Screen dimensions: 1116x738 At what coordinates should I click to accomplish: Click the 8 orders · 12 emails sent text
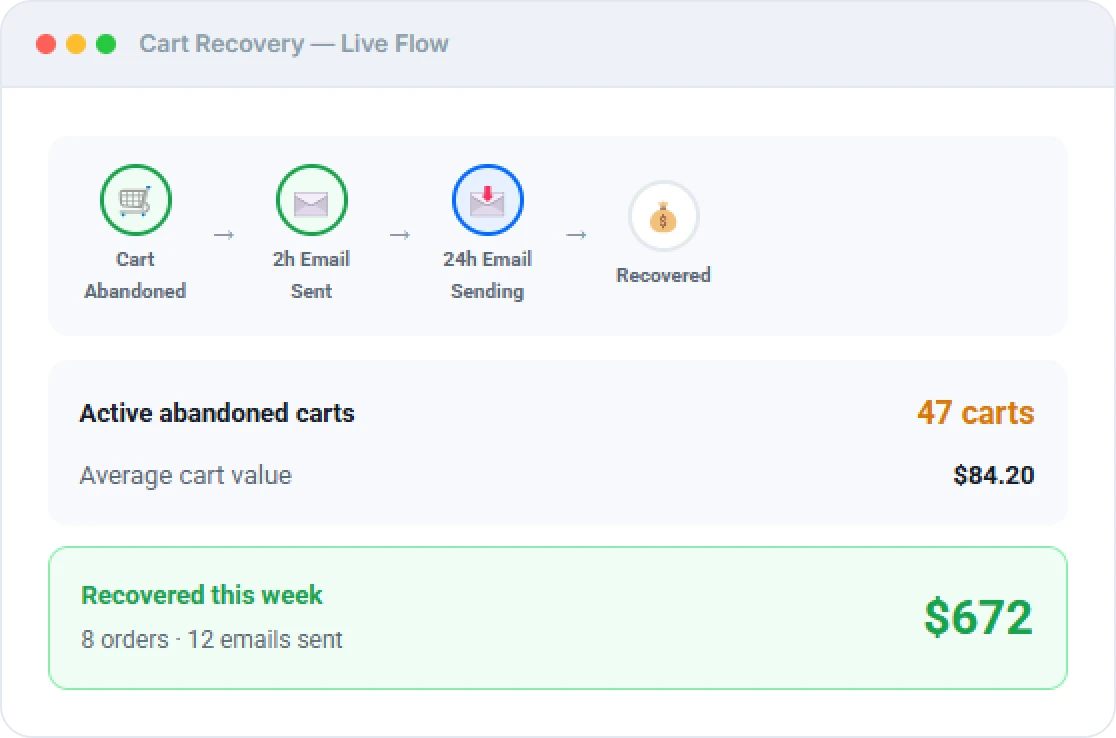tap(211, 639)
